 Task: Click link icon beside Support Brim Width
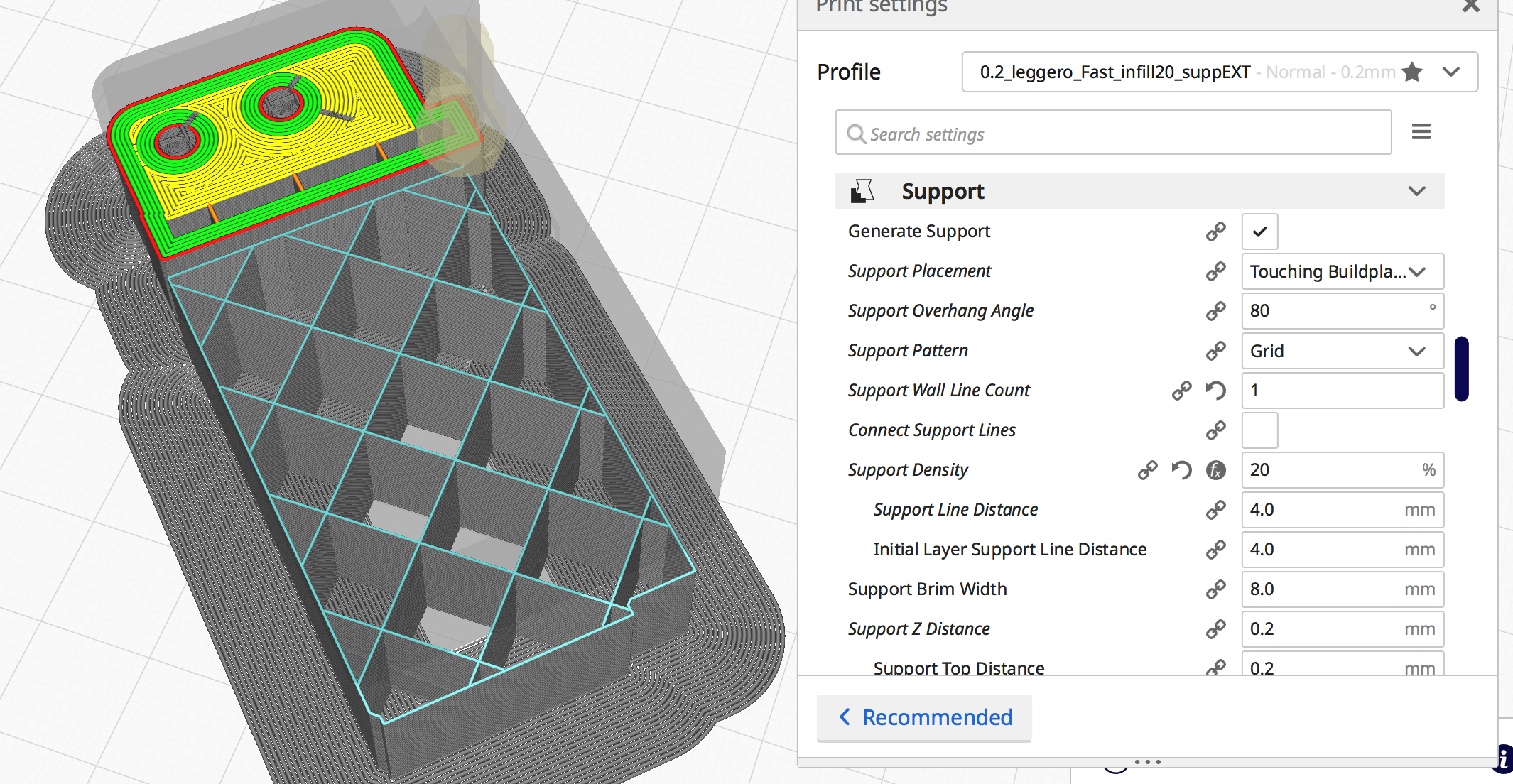[1215, 589]
